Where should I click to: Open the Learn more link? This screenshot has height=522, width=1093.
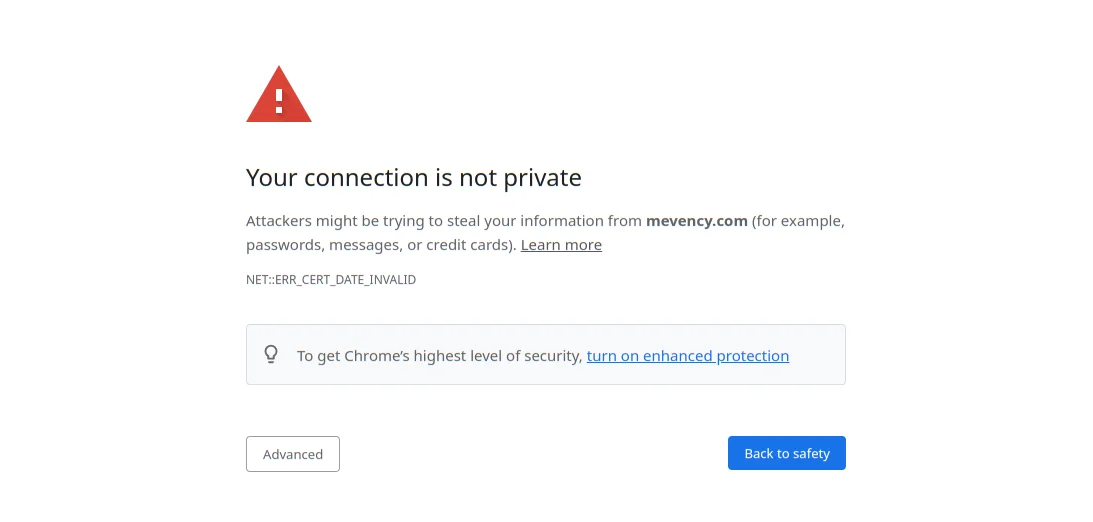pos(561,245)
